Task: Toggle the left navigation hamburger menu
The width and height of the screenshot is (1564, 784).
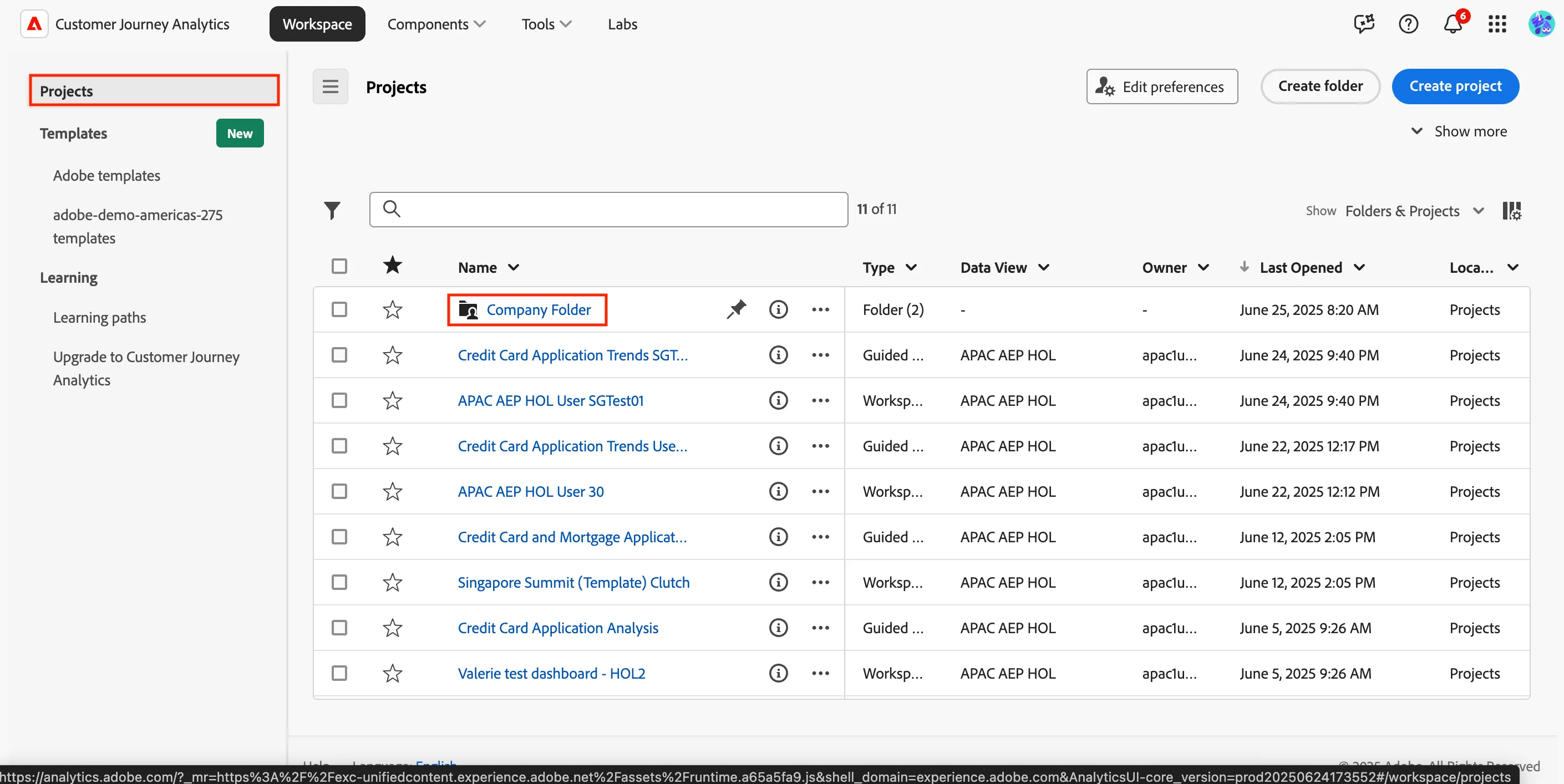Action: (x=331, y=87)
